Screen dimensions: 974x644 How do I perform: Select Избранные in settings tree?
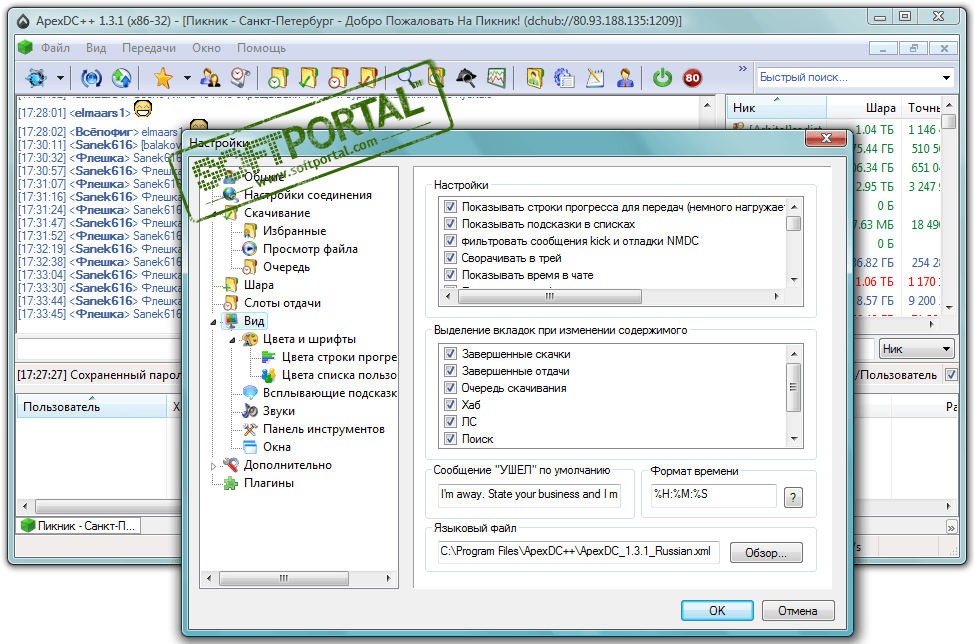[294, 231]
